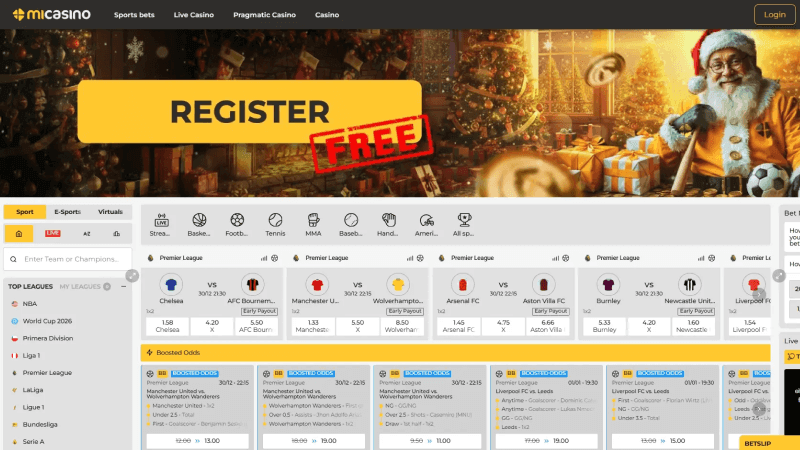Select the Baseball sport icon
Screen dimensions: 800x450
pyautogui.click(x=351, y=224)
